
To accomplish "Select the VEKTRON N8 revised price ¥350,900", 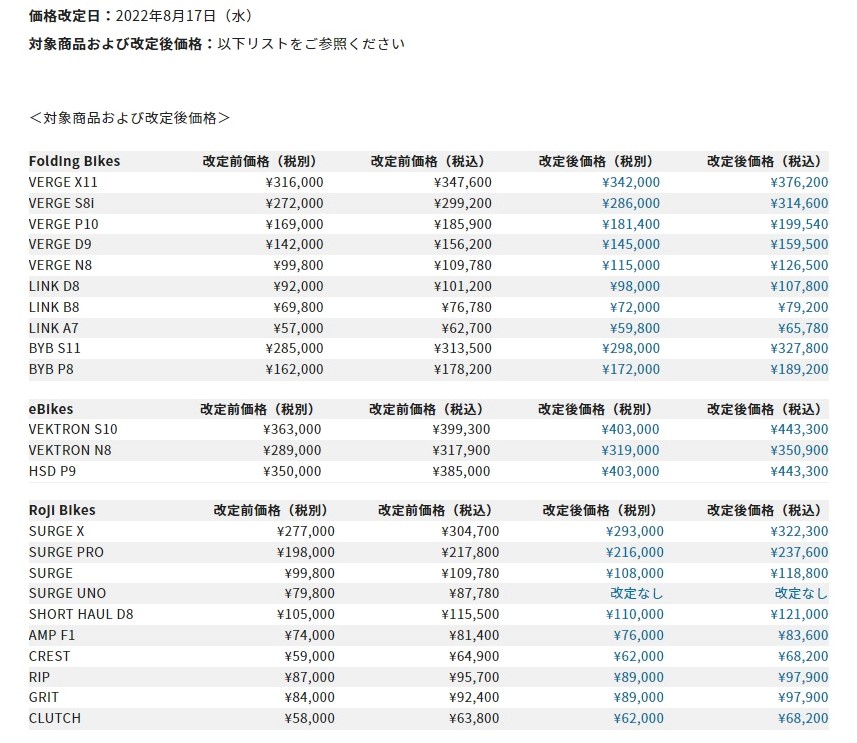I will 799,451.
